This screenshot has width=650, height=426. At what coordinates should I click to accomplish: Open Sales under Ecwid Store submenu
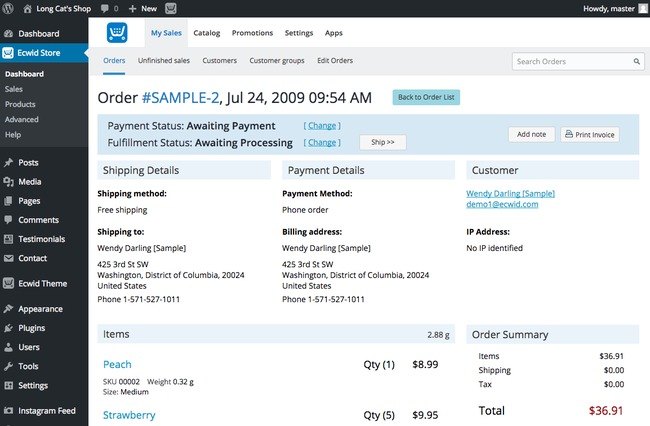(x=14, y=89)
